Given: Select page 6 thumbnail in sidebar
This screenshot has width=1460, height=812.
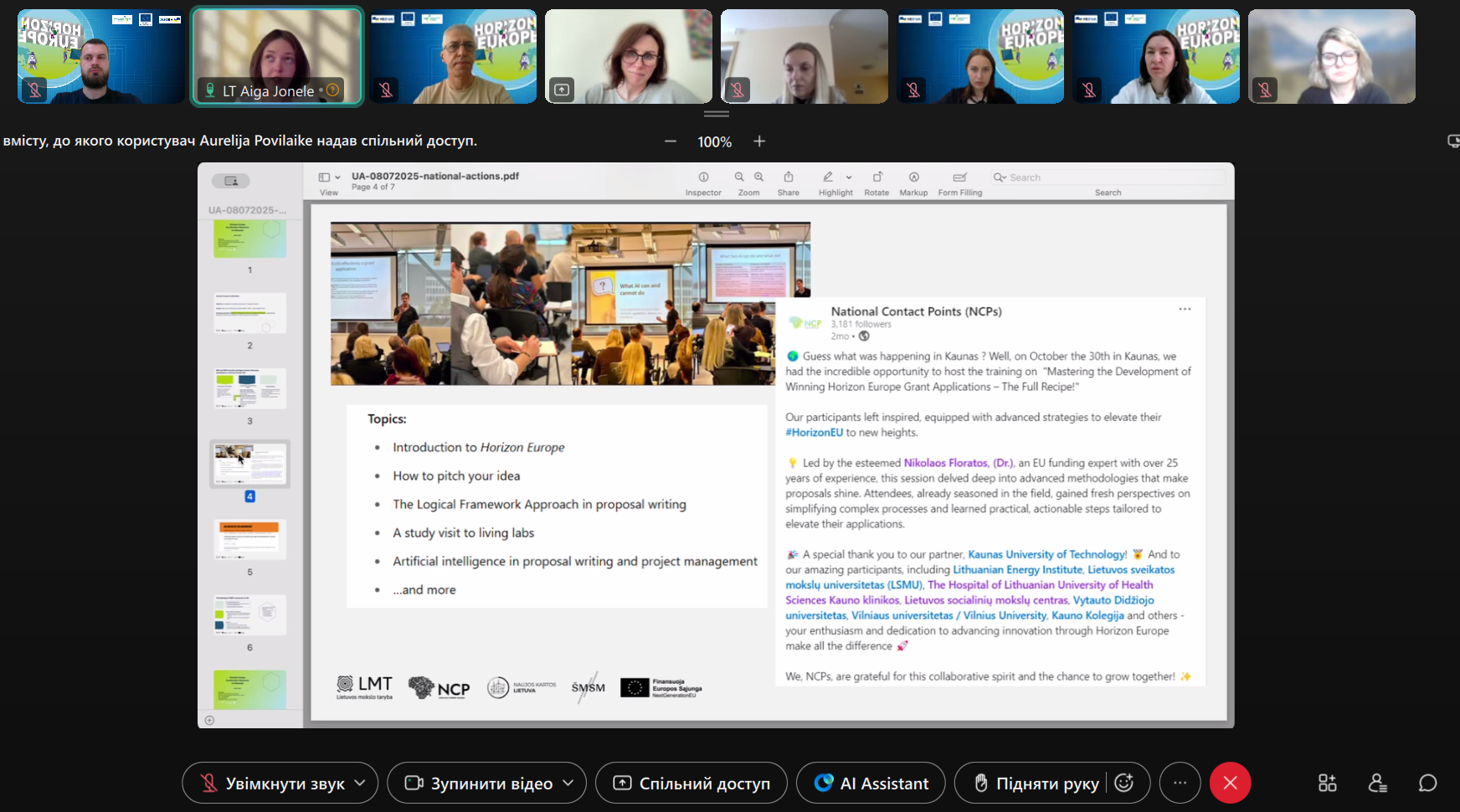Looking at the screenshot, I should pyautogui.click(x=249, y=614).
